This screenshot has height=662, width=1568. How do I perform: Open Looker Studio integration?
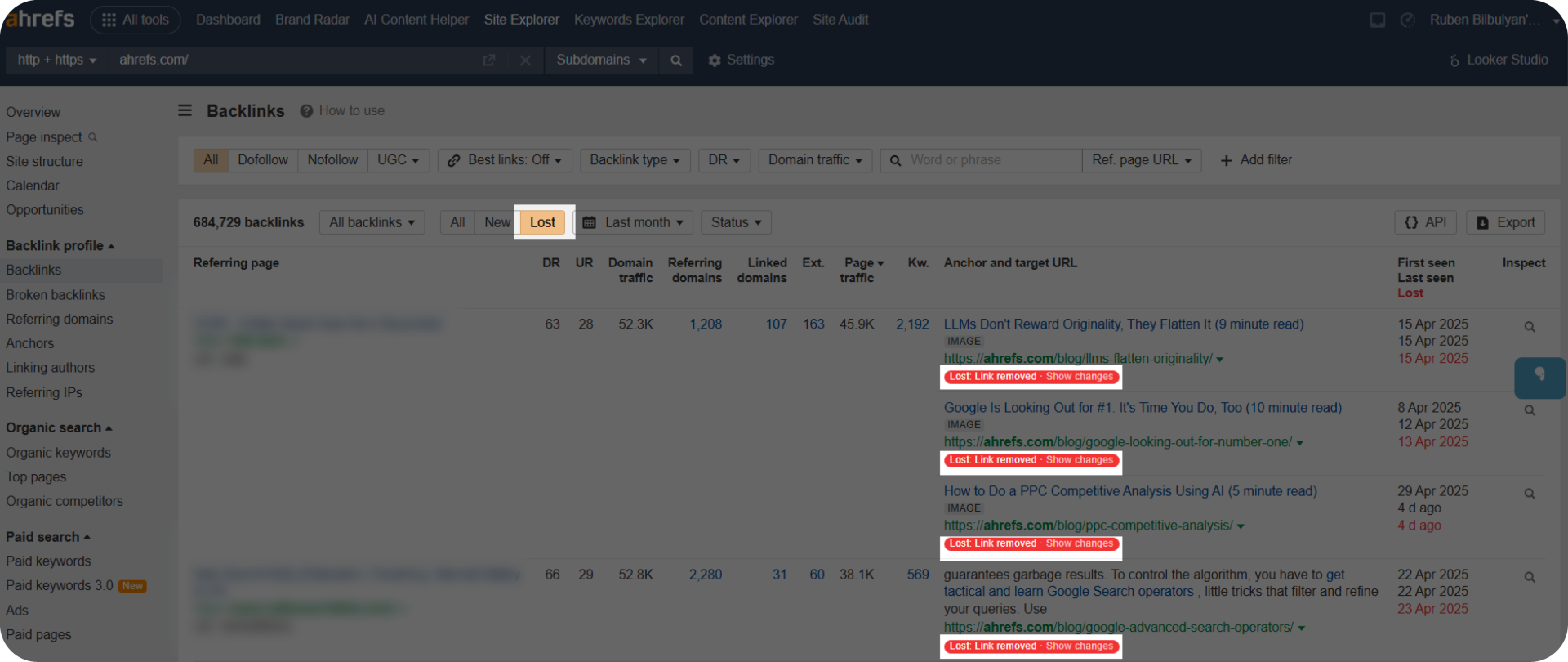pos(1499,60)
